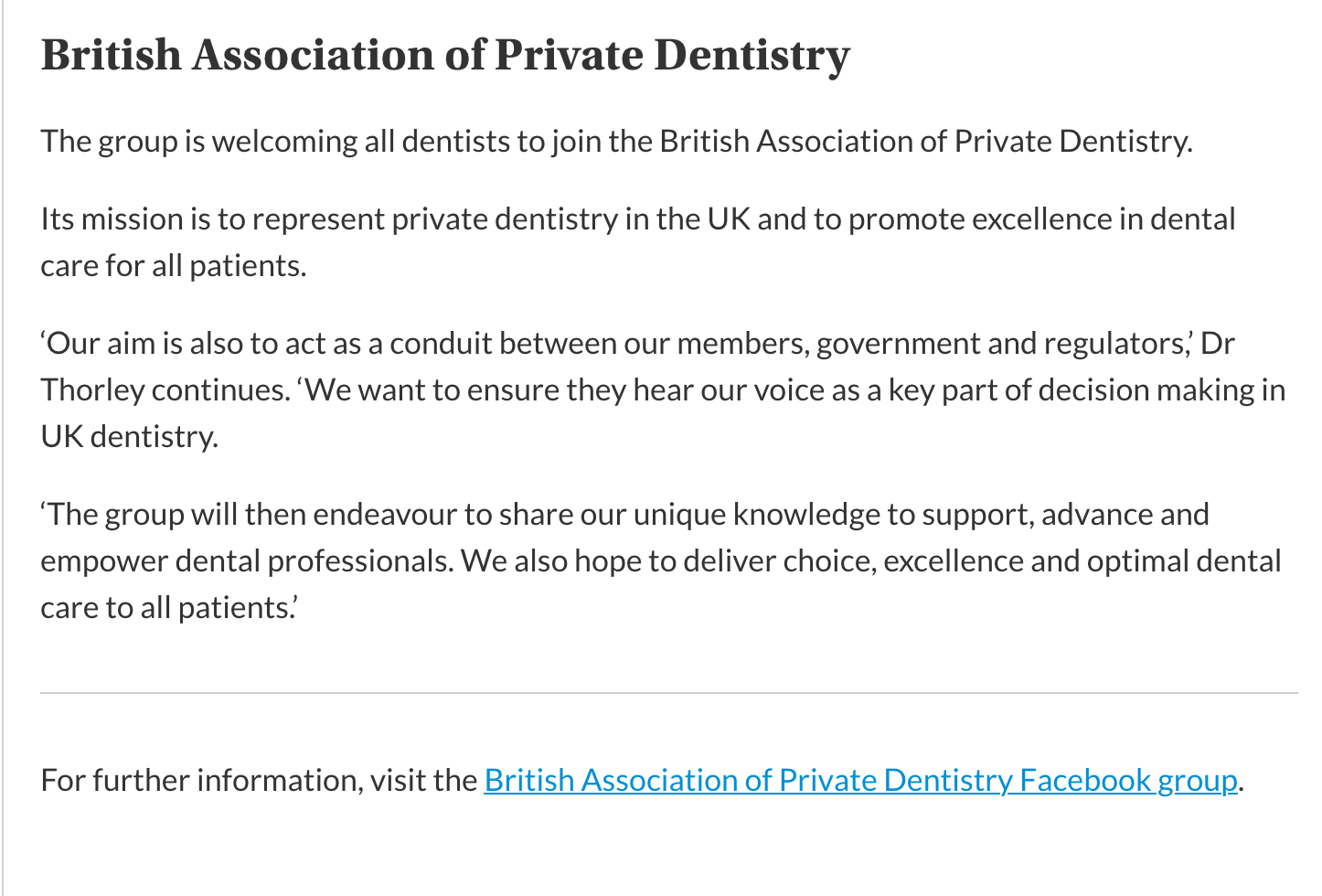
Task: Click the phrase 'care to all patients.' in the last quote
Action: coord(169,608)
